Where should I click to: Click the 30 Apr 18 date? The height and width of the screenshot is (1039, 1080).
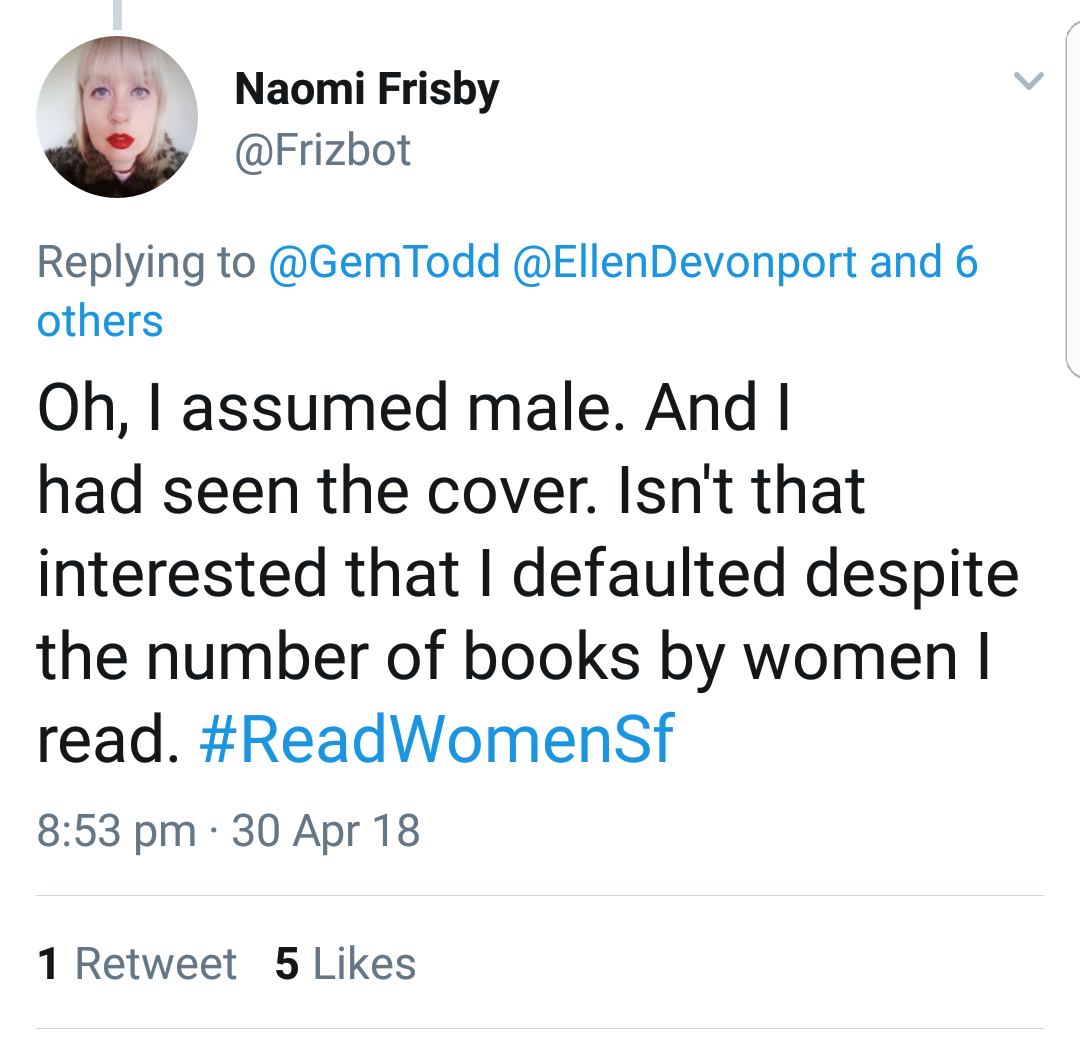tap(325, 831)
